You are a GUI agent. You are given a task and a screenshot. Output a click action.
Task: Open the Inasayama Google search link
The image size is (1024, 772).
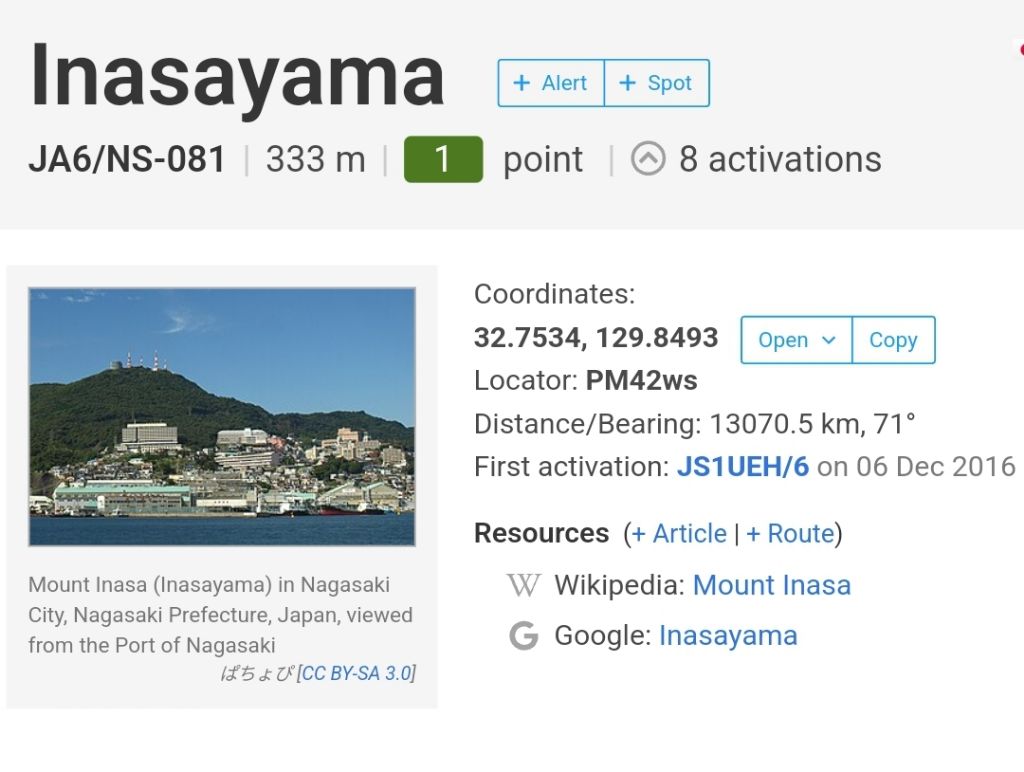tap(728, 636)
